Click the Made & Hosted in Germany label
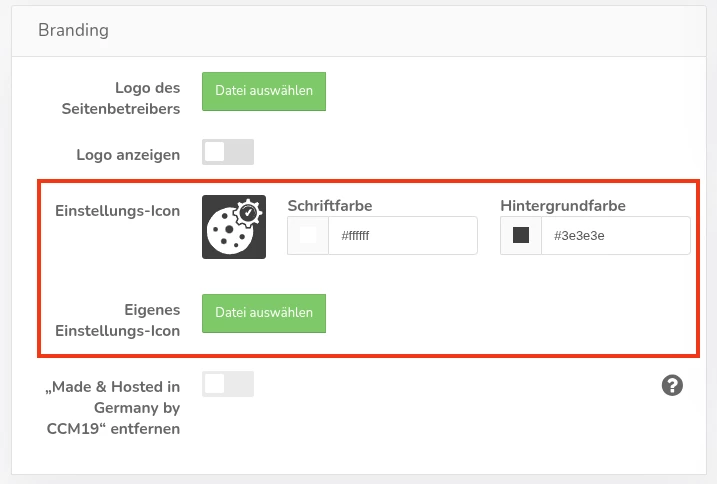This screenshot has height=484, width=717. [x=113, y=408]
